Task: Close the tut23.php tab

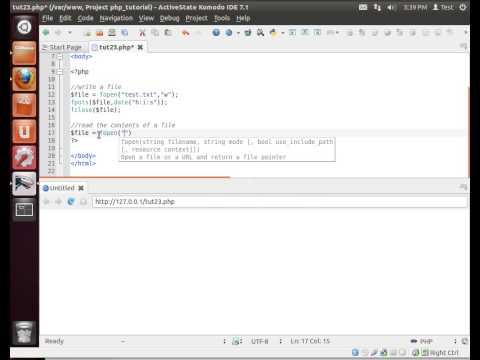Action: pyautogui.click(x=140, y=47)
